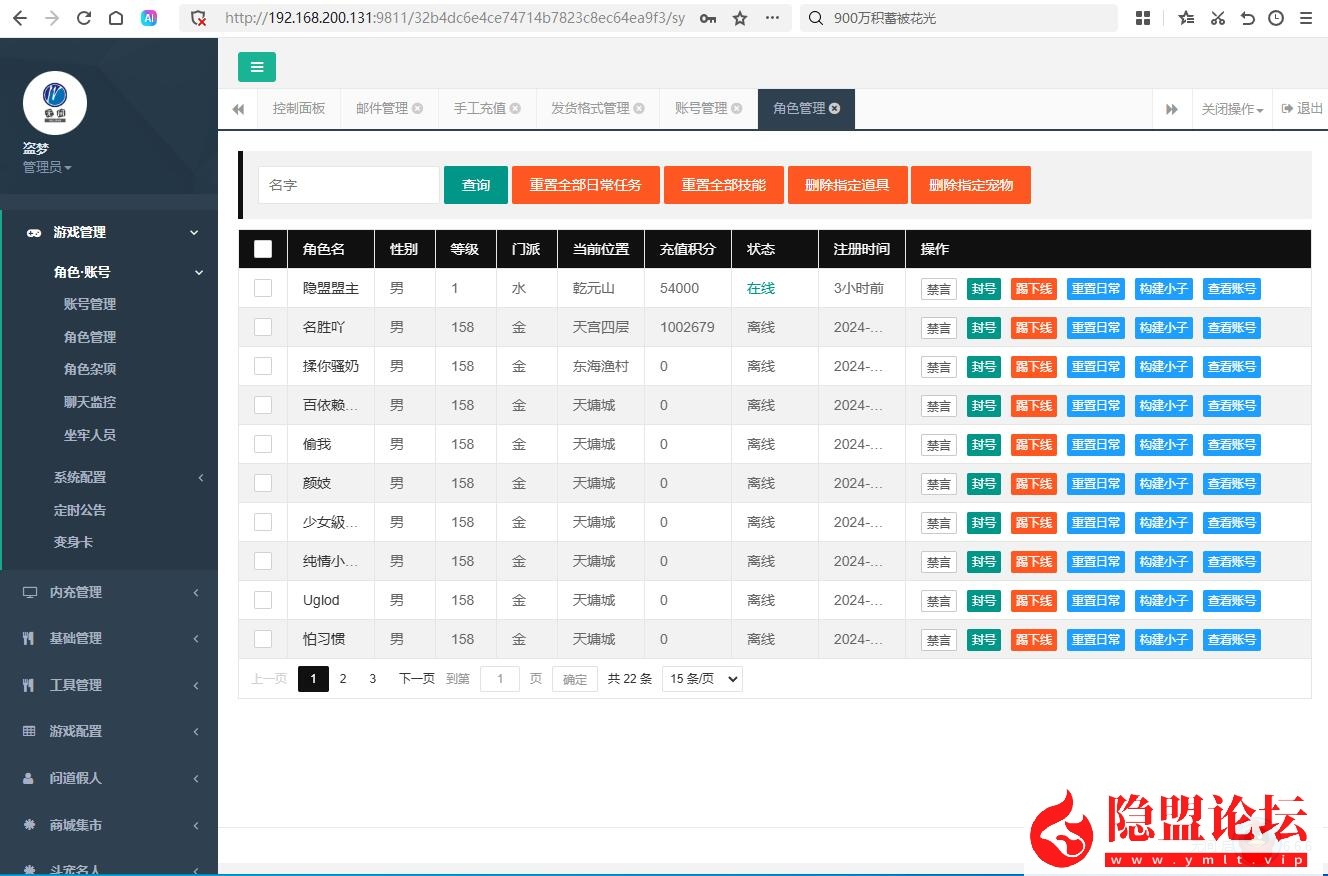Bookmark page using the star icon
1328x876 pixels.
point(740,18)
